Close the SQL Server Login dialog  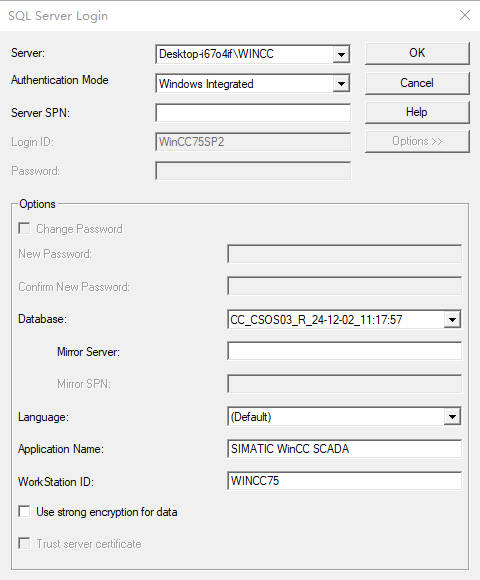(x=464, y=16)
